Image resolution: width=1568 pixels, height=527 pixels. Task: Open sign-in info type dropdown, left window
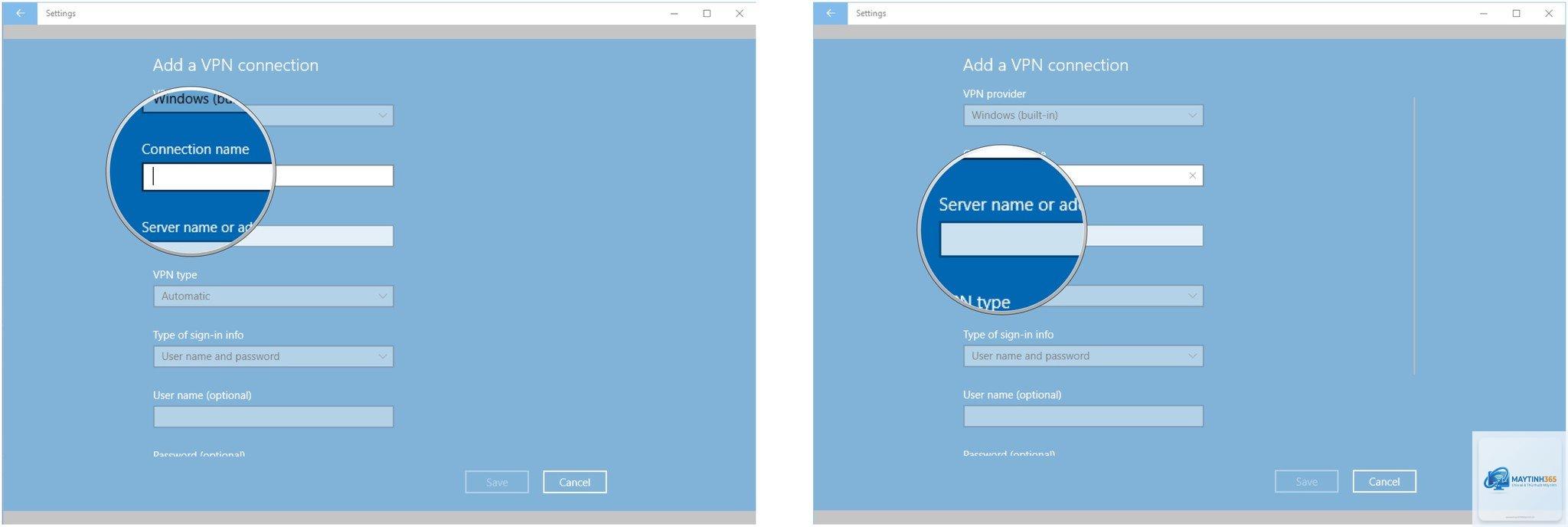point(273,356)
